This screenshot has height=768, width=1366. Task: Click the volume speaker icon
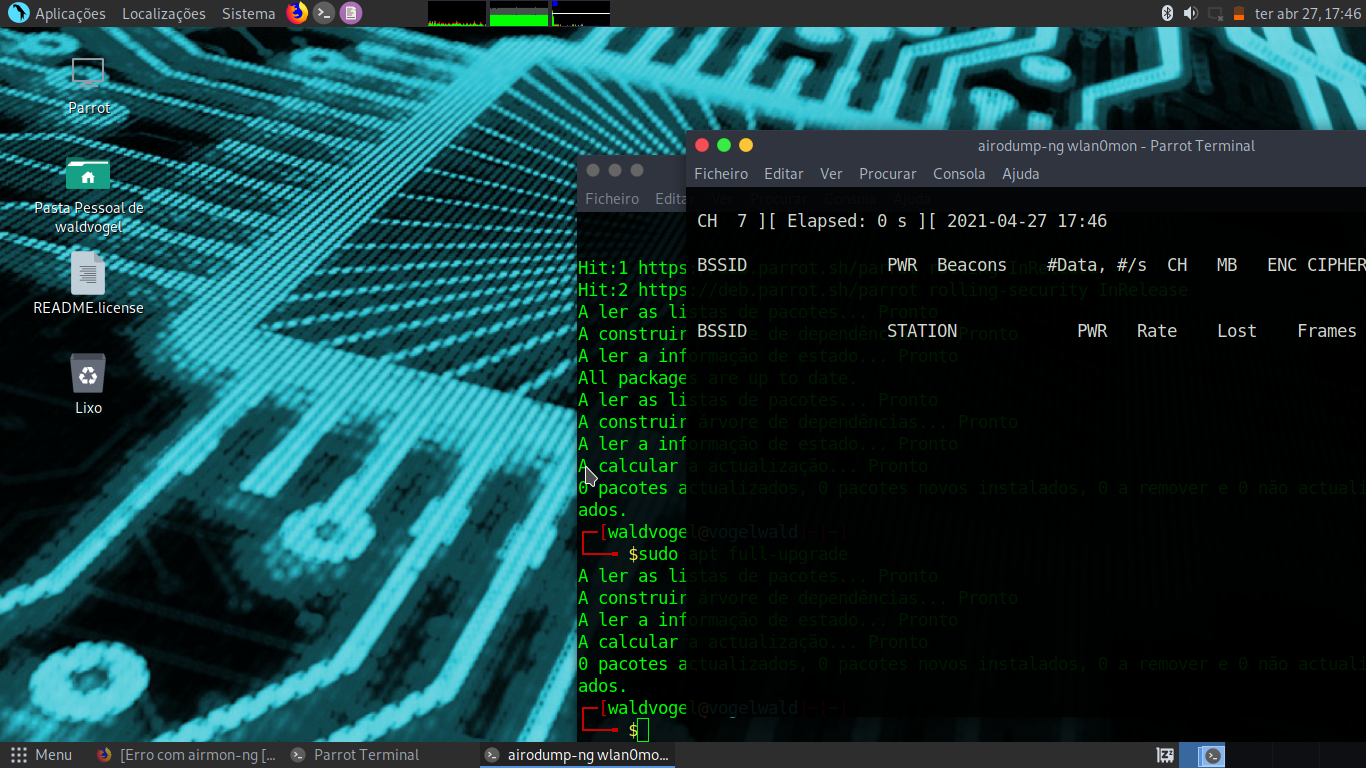point(1190,13)
